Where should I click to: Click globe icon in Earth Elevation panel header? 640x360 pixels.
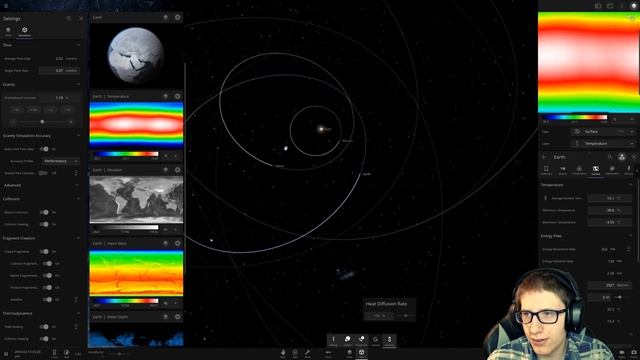tap(166, 170)
